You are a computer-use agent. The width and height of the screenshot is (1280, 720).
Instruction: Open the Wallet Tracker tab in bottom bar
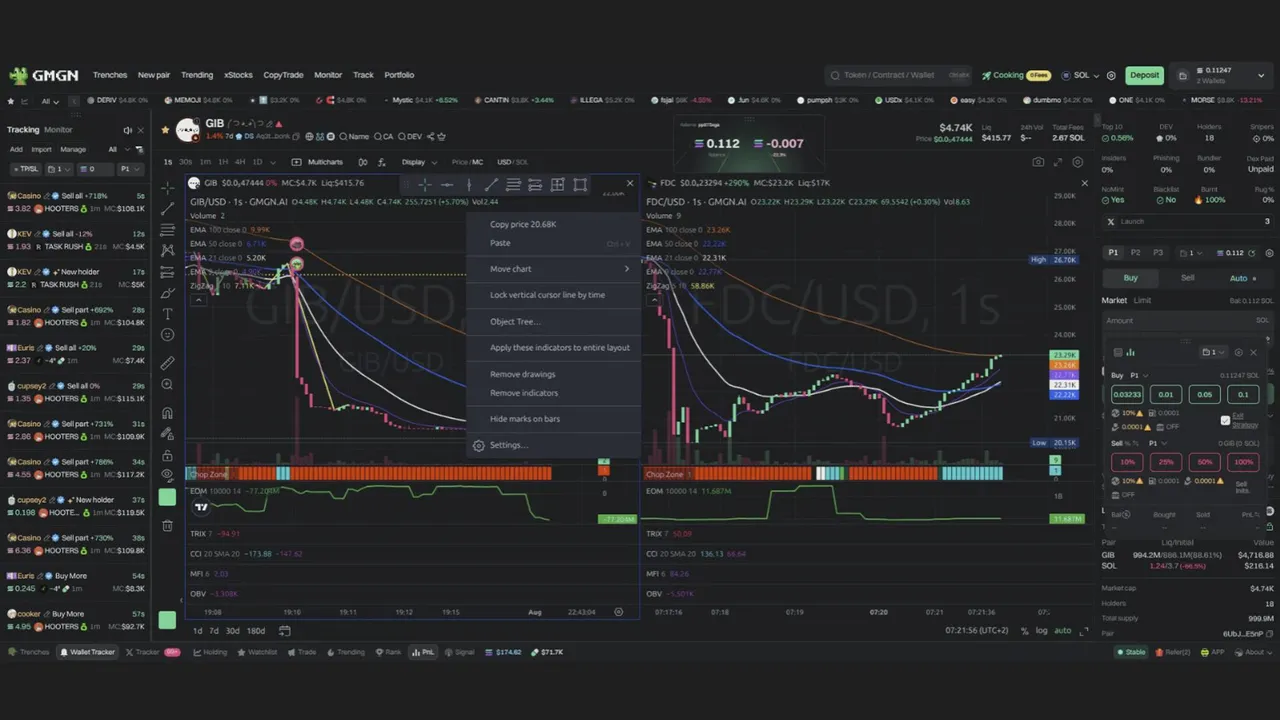pos(87,652)
